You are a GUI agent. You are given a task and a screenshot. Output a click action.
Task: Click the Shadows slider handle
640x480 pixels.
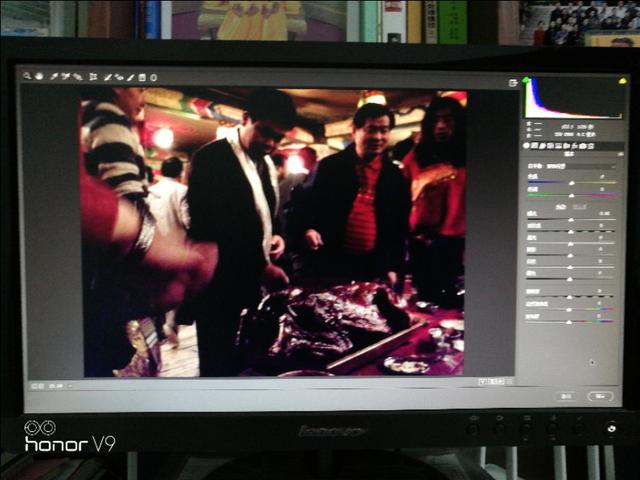click(571, 256)
